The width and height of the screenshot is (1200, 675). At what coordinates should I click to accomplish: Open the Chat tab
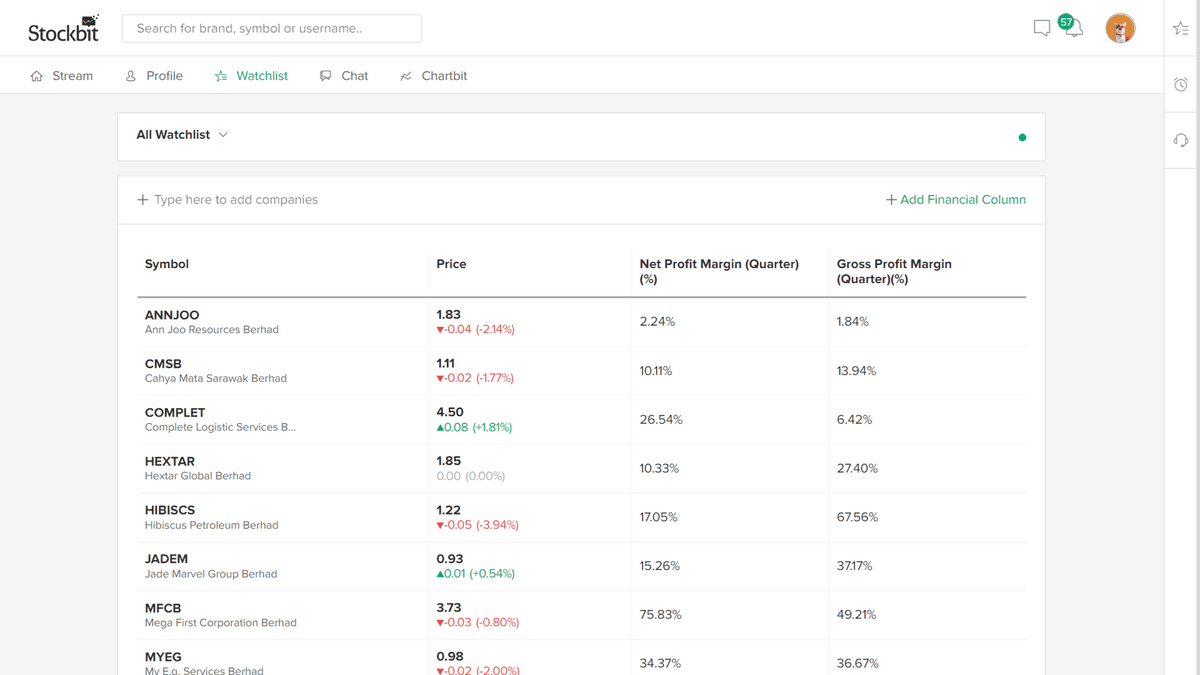coord(344,76)
